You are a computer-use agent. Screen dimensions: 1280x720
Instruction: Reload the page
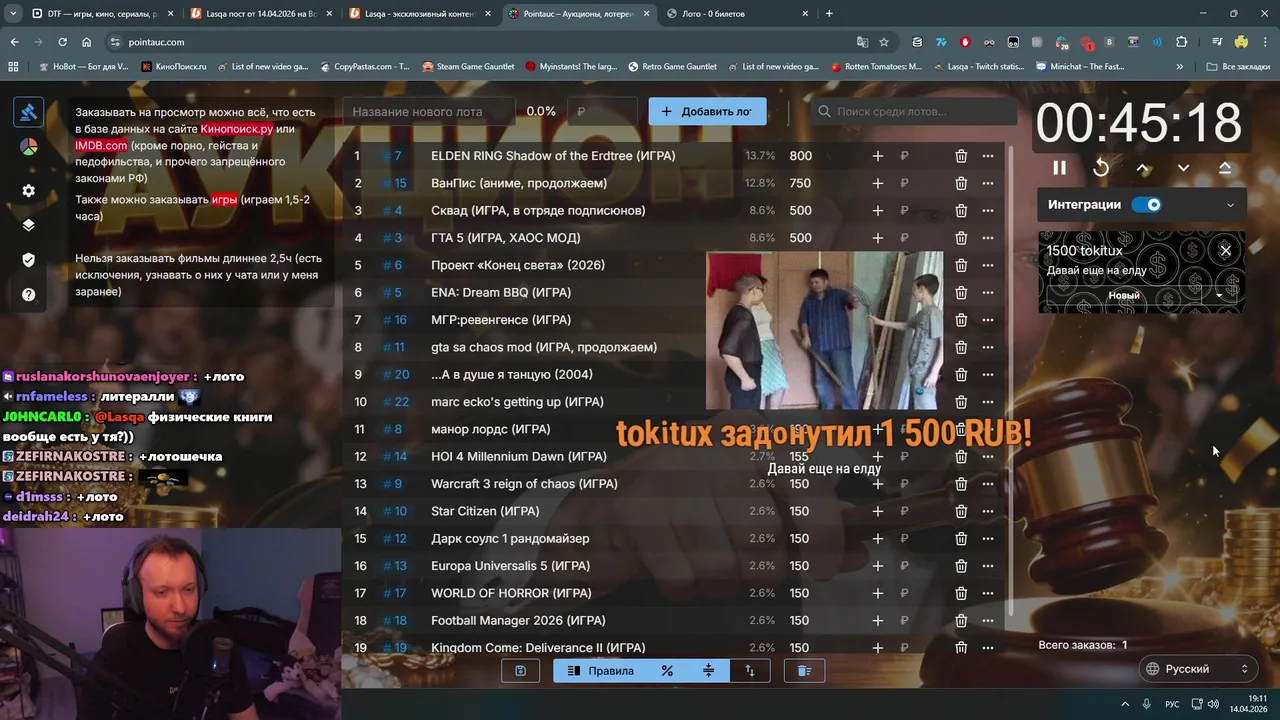(x=62, y=42)
